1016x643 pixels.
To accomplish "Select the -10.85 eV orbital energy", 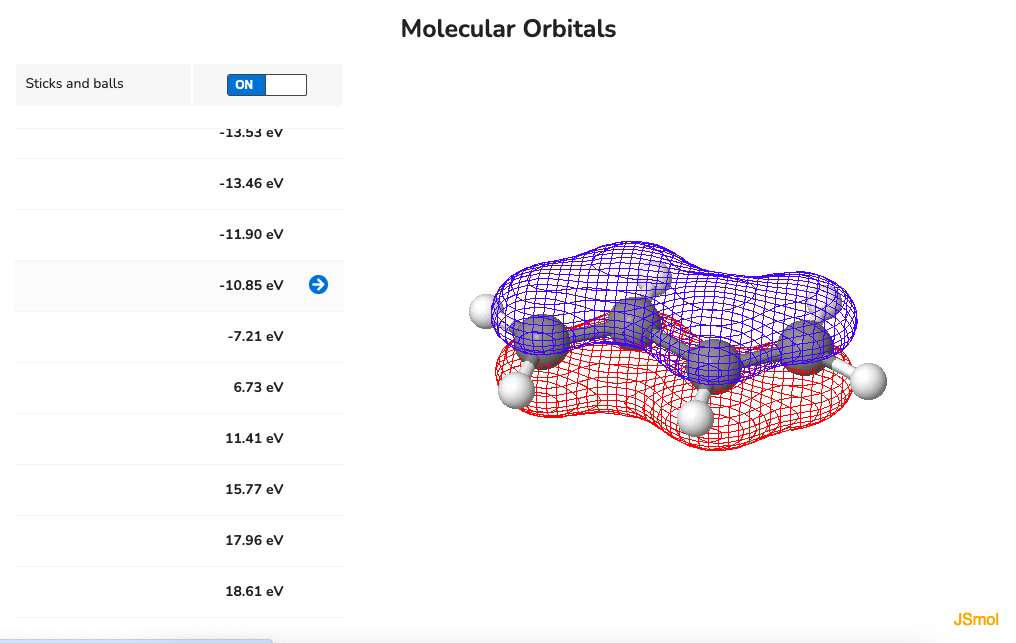I will click(x=251, y=285).
